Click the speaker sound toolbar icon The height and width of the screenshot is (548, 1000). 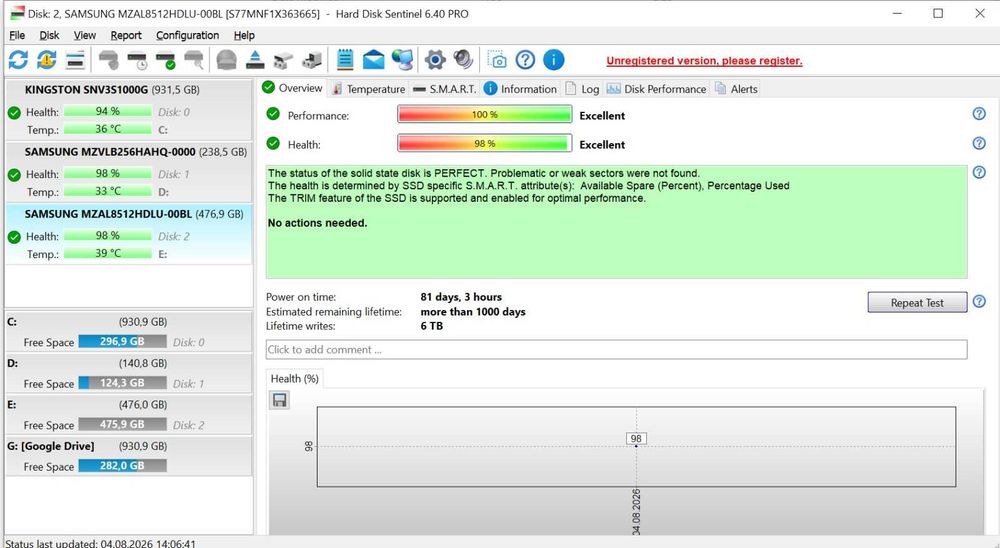pos(464,60)
